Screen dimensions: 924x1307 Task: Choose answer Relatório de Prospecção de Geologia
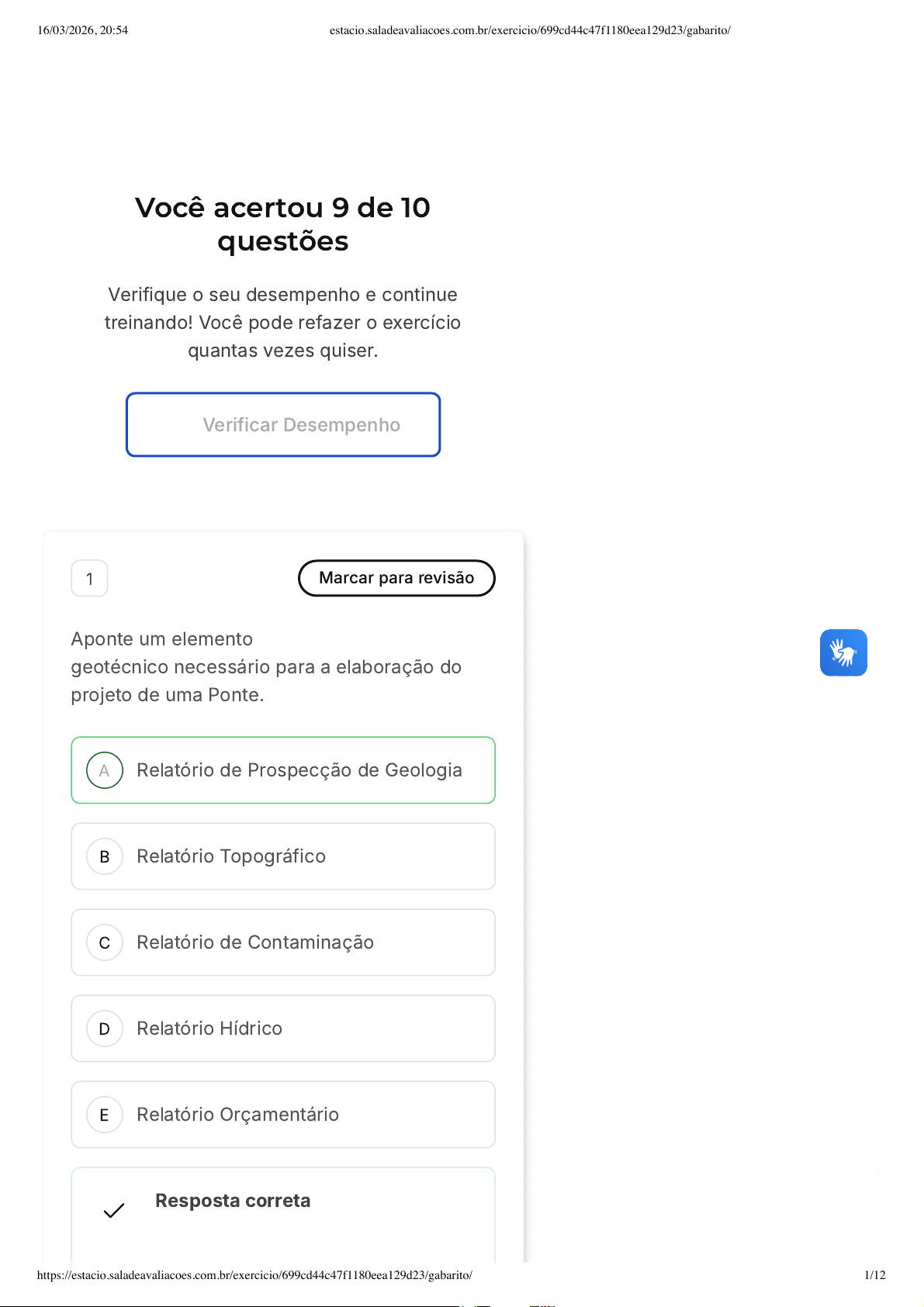click(x=299, y=770)
